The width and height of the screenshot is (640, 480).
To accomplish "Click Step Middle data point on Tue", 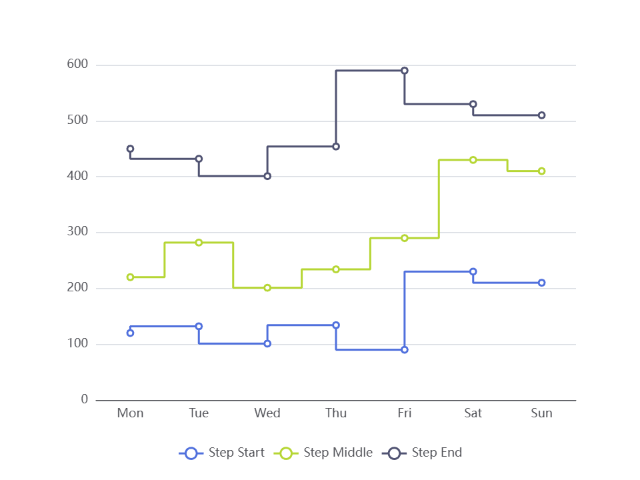I will (199, 243).
